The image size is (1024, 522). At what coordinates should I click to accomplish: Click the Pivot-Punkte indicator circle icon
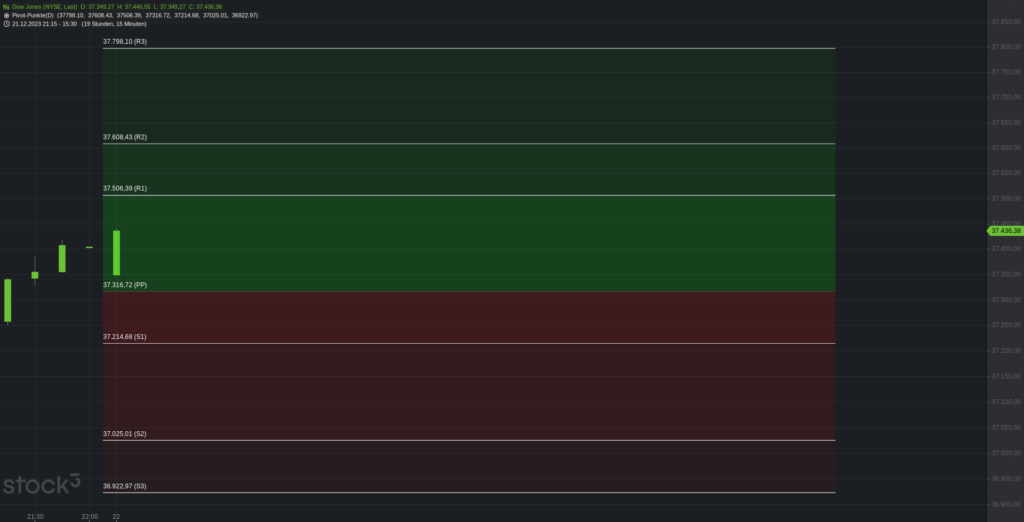pyautogui.click(x=6, y=15)
